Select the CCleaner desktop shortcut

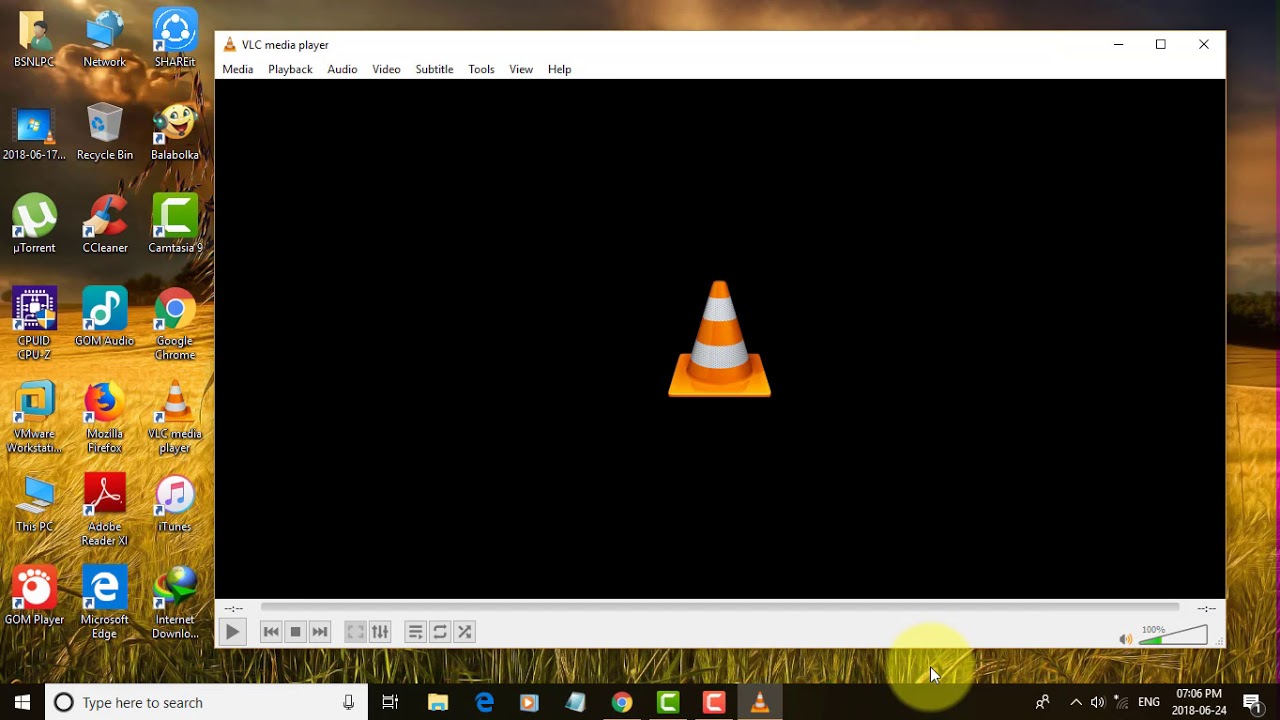104,225
